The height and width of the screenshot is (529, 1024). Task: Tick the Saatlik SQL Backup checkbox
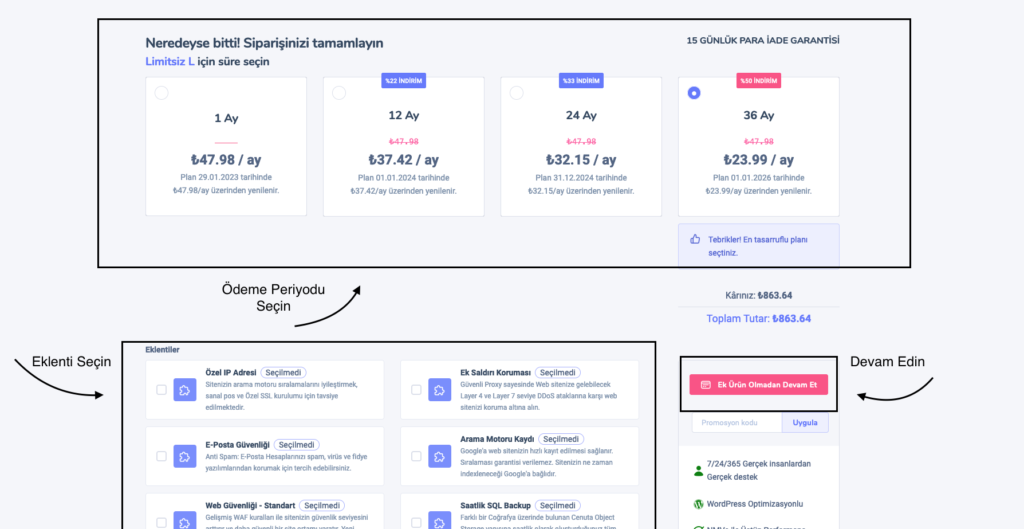416,522
